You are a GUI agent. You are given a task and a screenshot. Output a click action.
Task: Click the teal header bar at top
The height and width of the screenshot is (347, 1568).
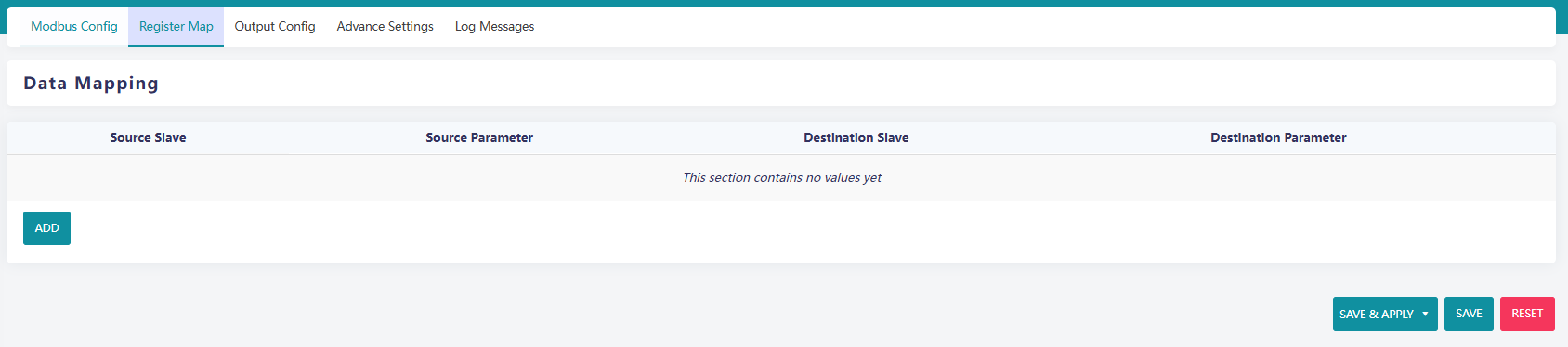point(784,3)
